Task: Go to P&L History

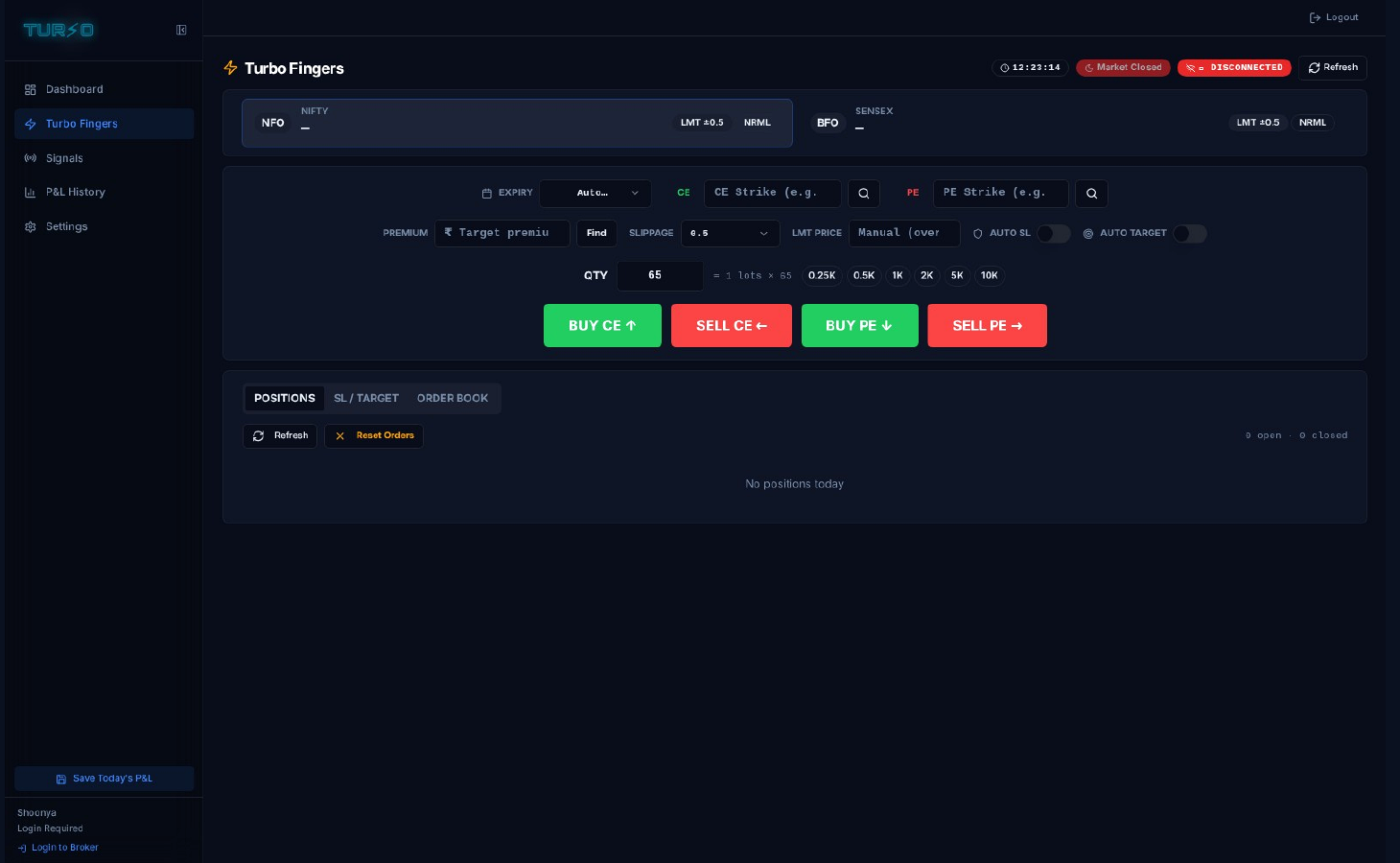Action: [104, 192]
